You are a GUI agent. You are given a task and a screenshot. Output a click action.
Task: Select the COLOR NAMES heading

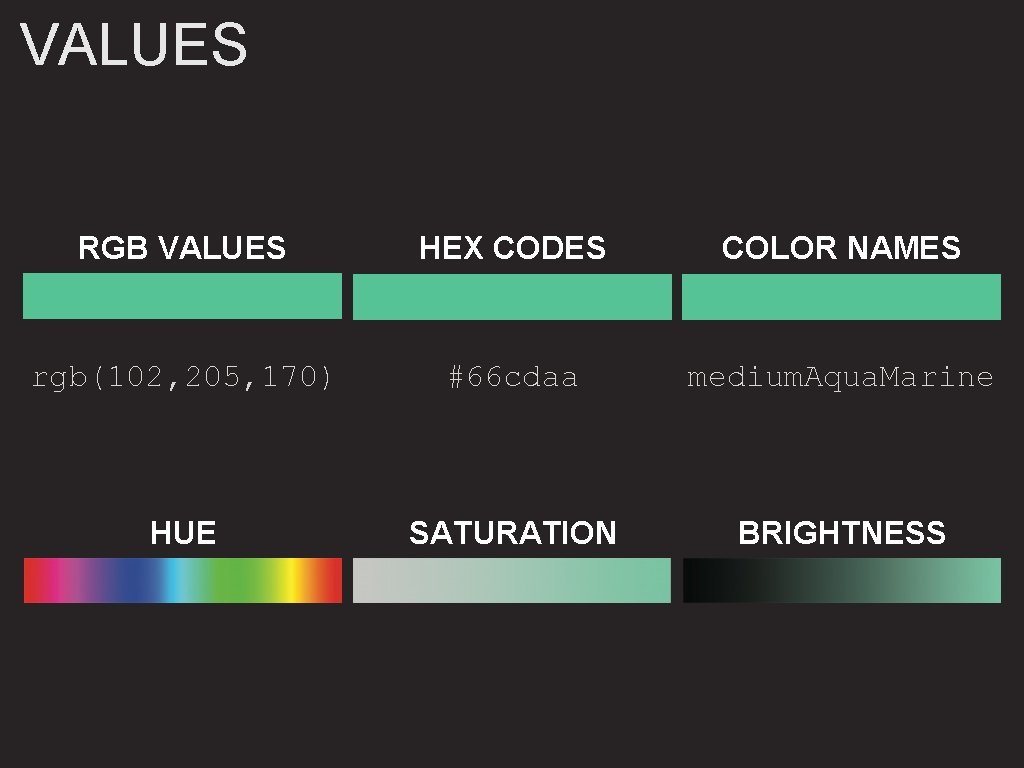click(841, 248)
